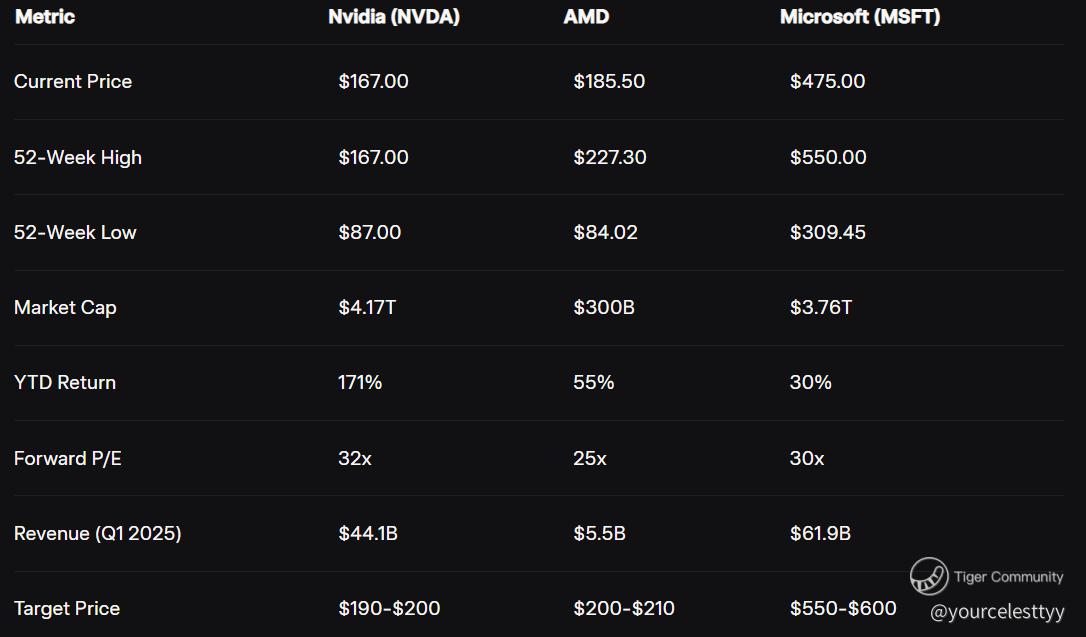
Task: Select AMD's $200-$210 target price
Action: tap(624, 609)
